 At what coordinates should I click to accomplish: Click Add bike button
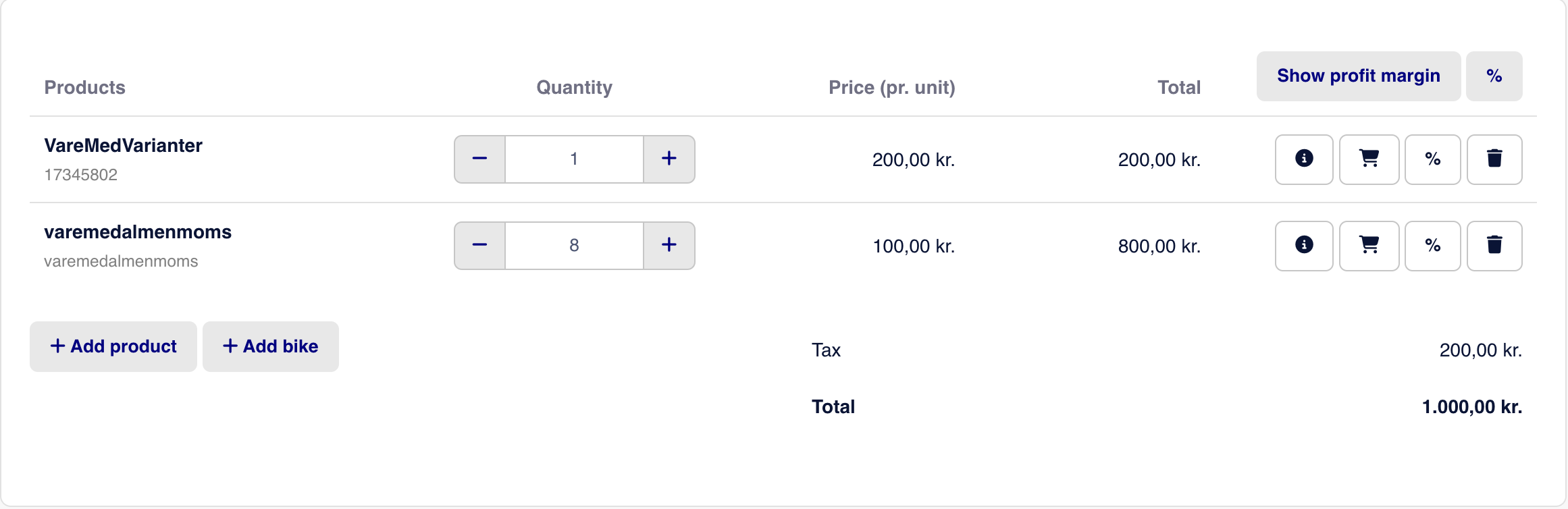271,346
